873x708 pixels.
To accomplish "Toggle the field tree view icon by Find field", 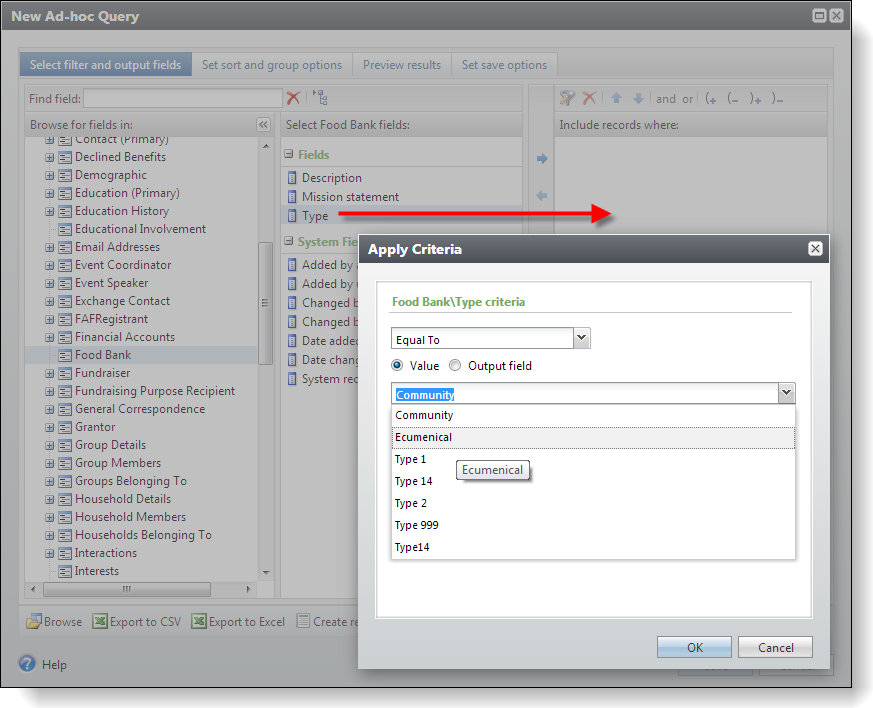I will click(x=321, y=98).
